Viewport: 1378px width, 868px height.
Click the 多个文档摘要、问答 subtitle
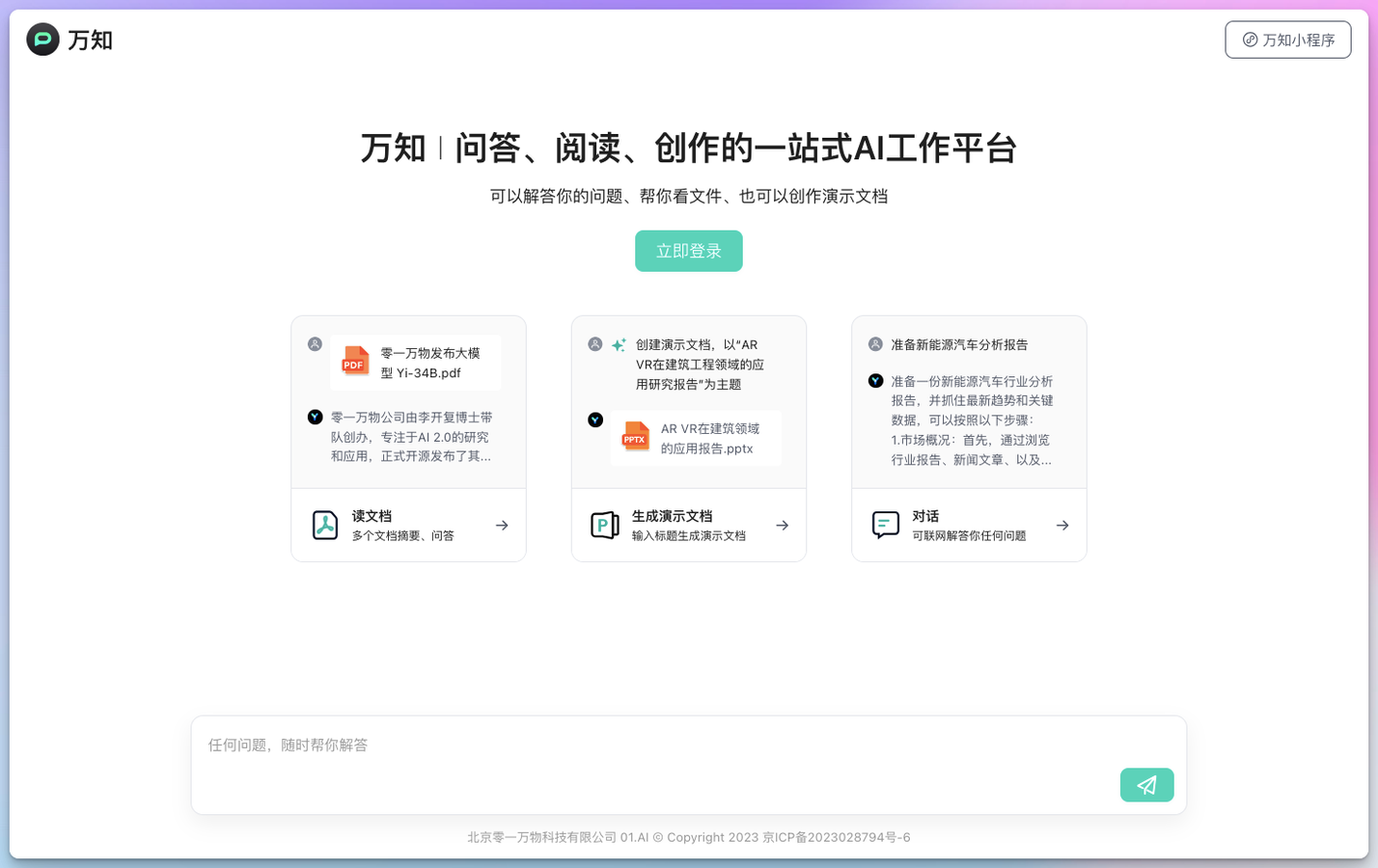click(x=402, y=536)
